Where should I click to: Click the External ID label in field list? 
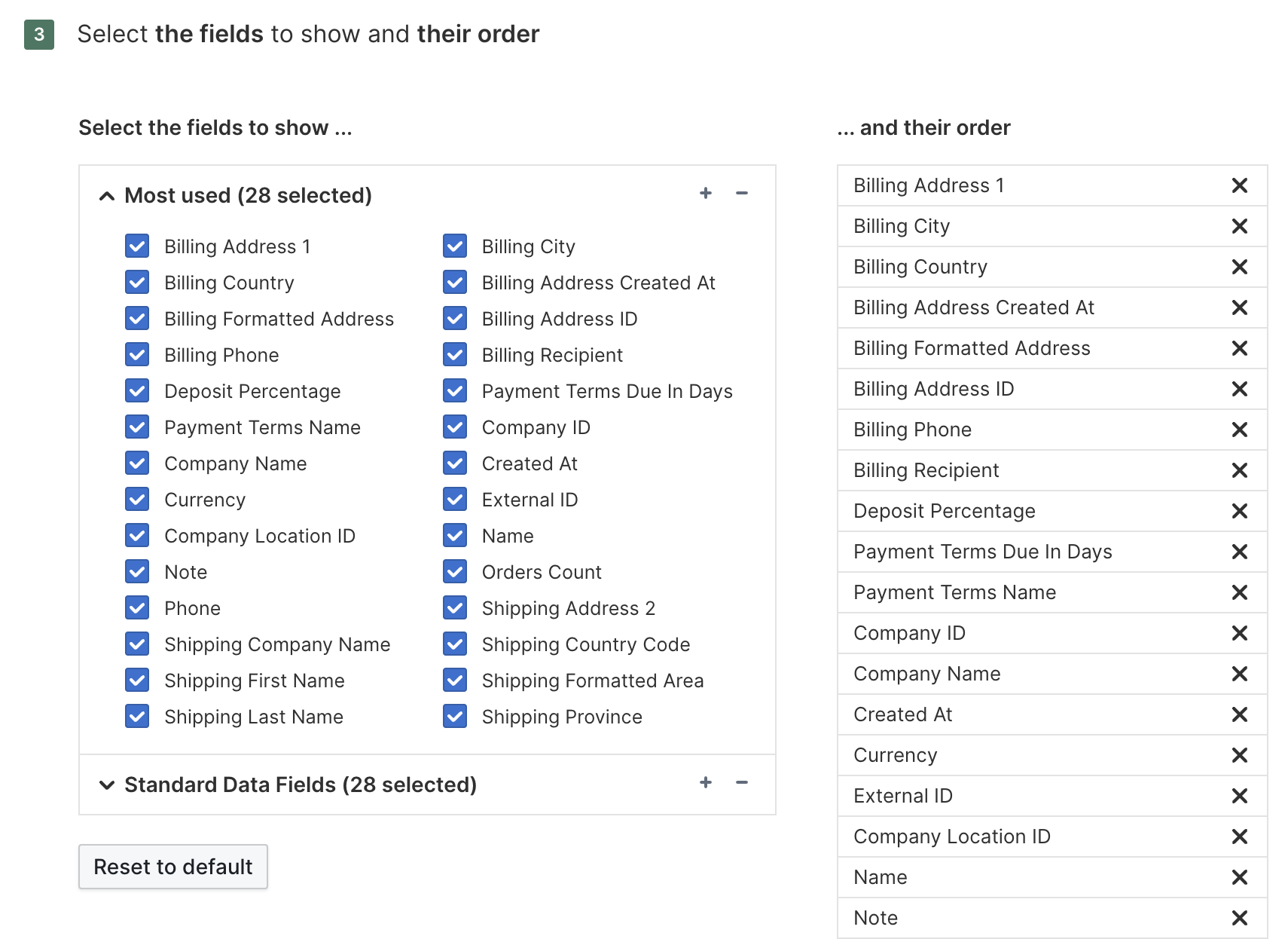coord(530,500)
